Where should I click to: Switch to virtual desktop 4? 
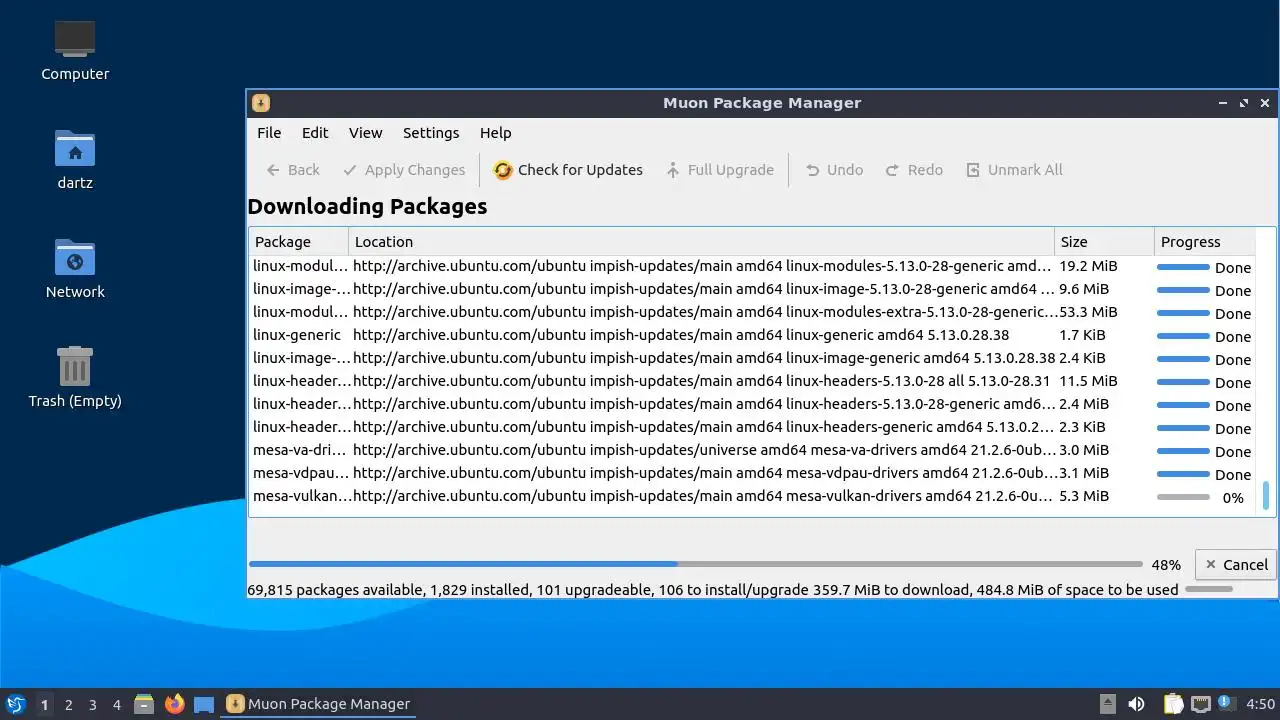[116, 705]
